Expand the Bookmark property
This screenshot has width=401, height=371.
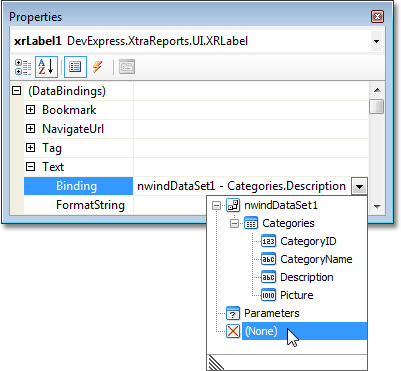point(30,110)
